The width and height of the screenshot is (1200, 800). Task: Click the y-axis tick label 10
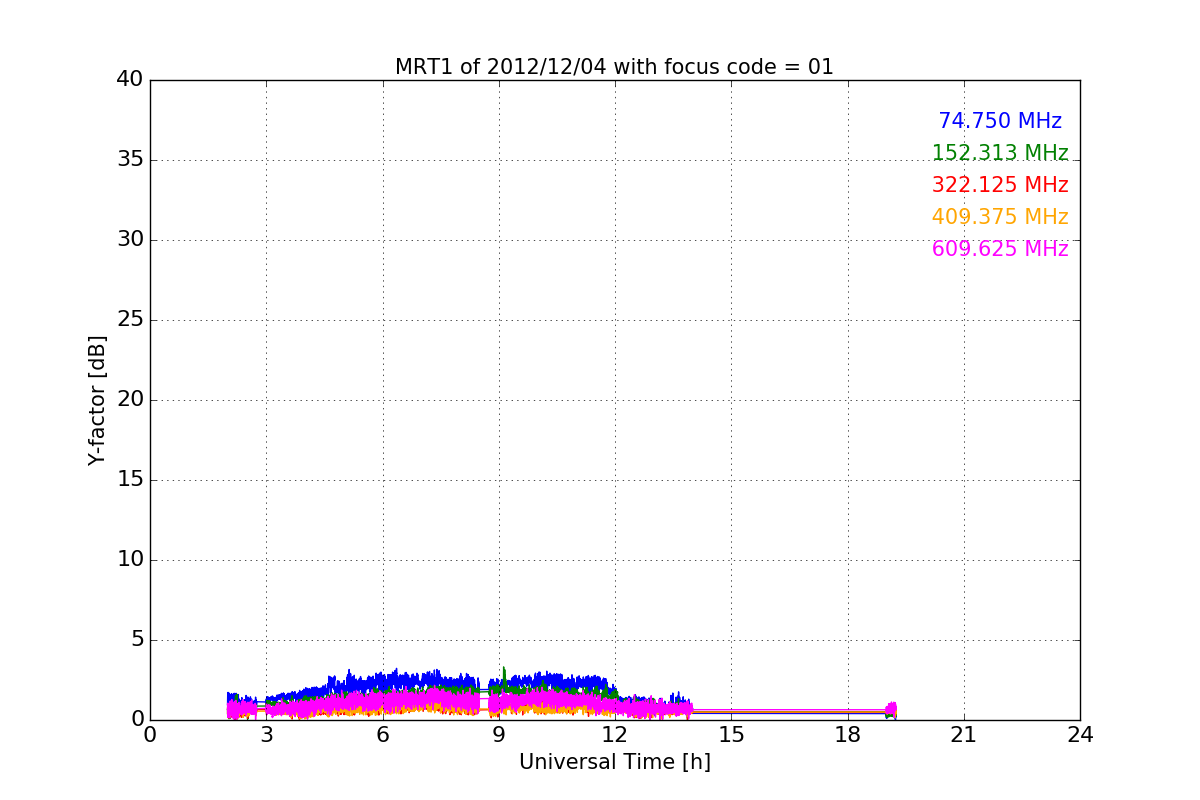click(x=130, y=560)
